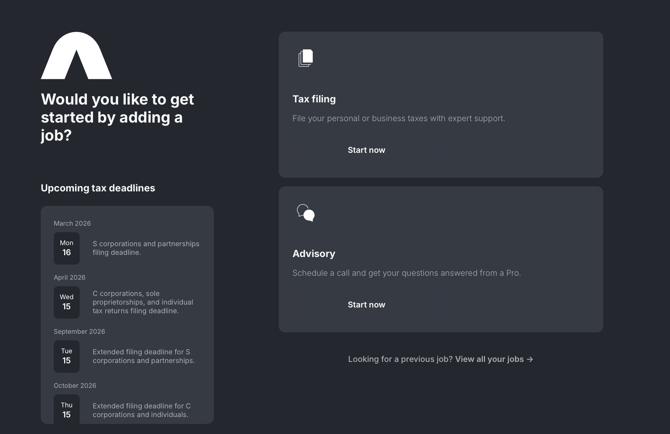670x434 pixels.
Task: Click the S corporations and partnerships filing deadline text
Action: pos(146,248)
